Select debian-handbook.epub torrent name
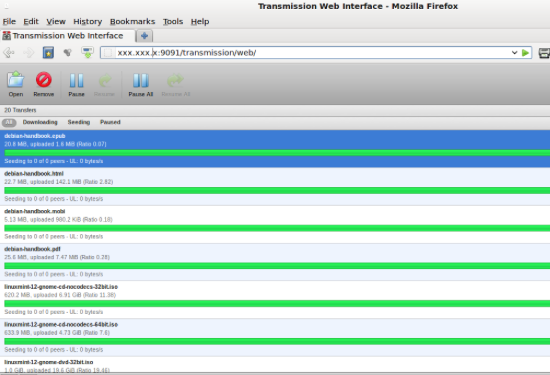 click(x=35, y=136)
